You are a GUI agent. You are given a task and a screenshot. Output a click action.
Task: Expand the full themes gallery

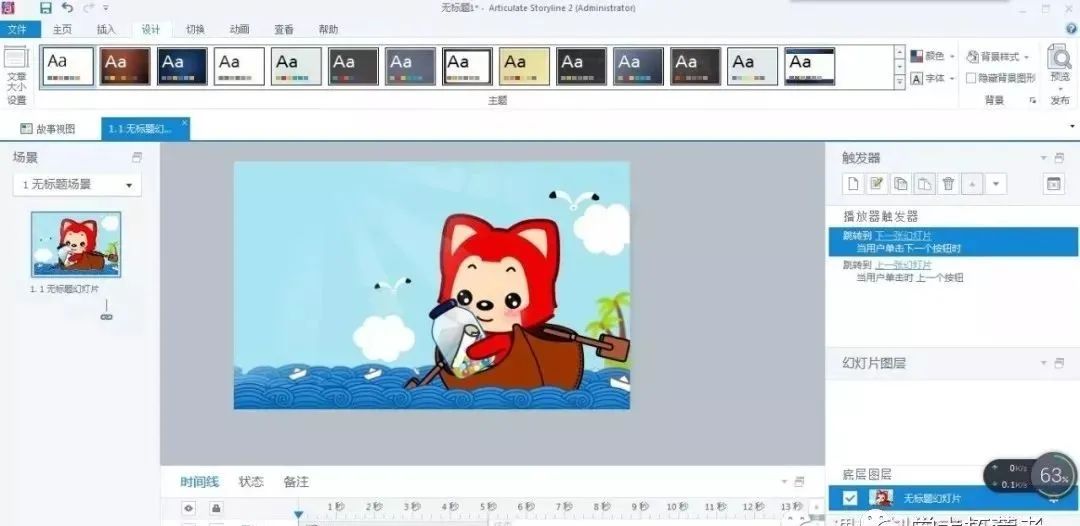tap(899, 82)
